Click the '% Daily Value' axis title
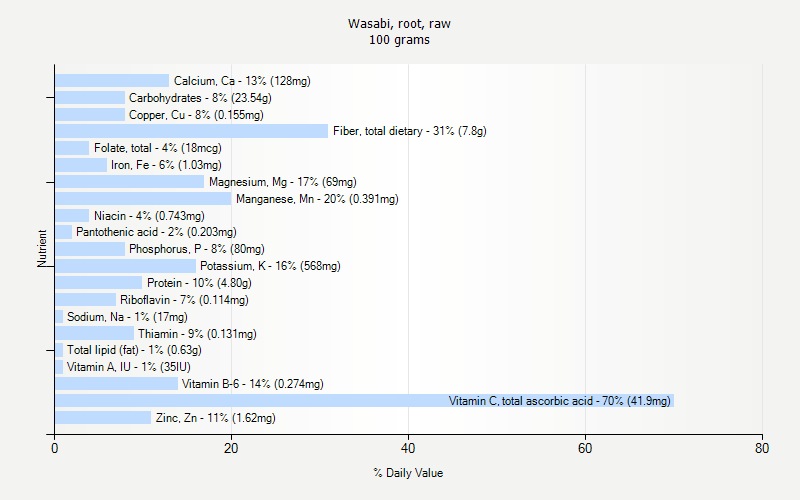Screen dimensions: 800x500 point(408,473)
